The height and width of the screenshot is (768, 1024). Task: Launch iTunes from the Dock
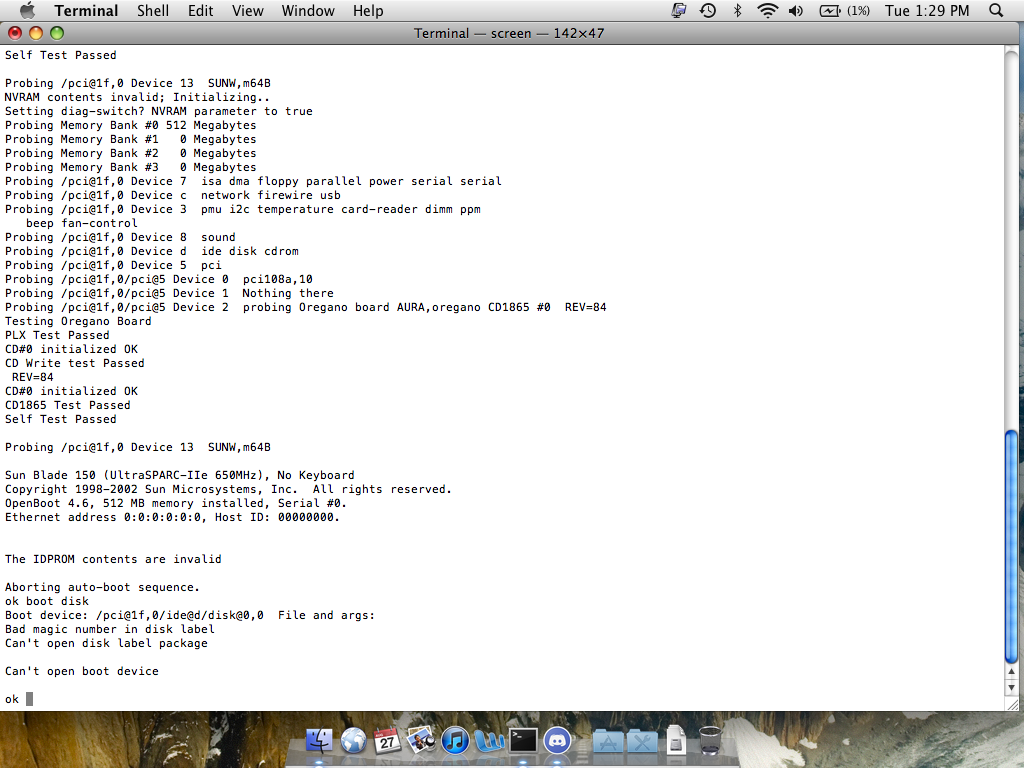tap(455, 740)
